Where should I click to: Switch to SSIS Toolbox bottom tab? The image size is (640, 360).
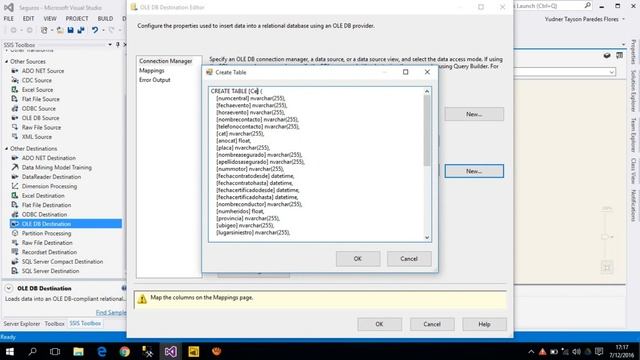click(85, 324)
